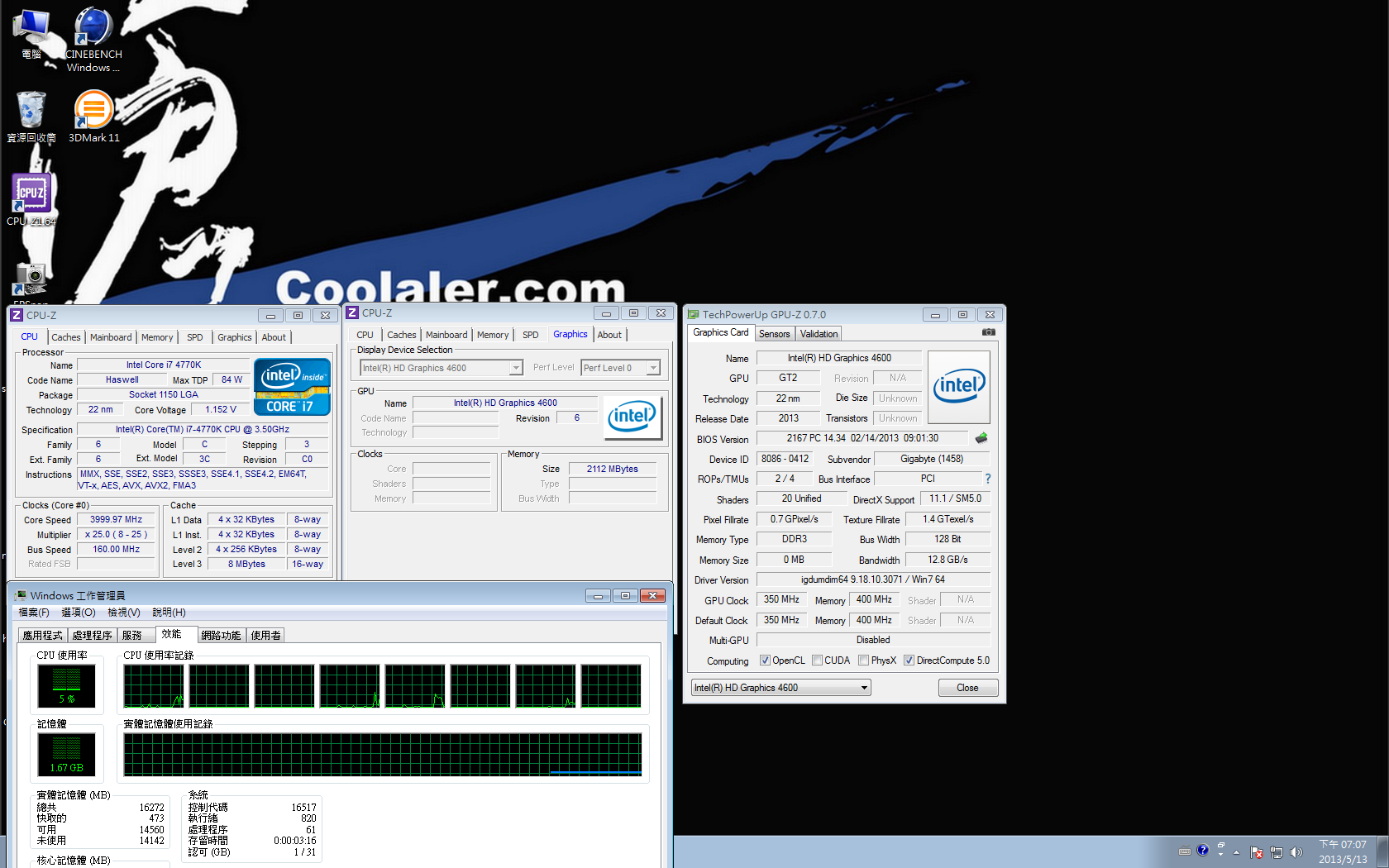Toggle the DirectCompute 5.0 checkbox

click(909, 661)
